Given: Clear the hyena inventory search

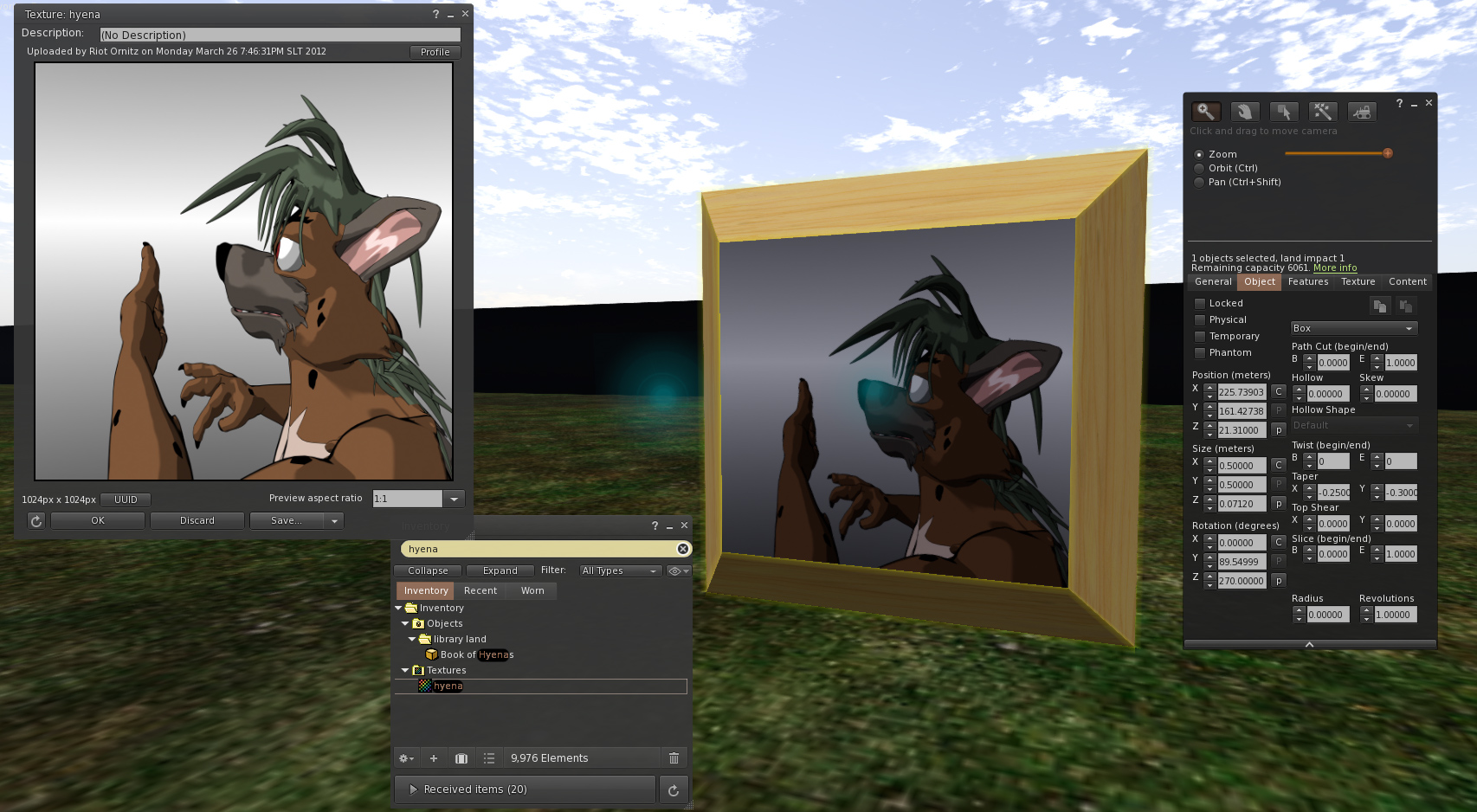Looking at the screenshot, I should tap(683, 549).
